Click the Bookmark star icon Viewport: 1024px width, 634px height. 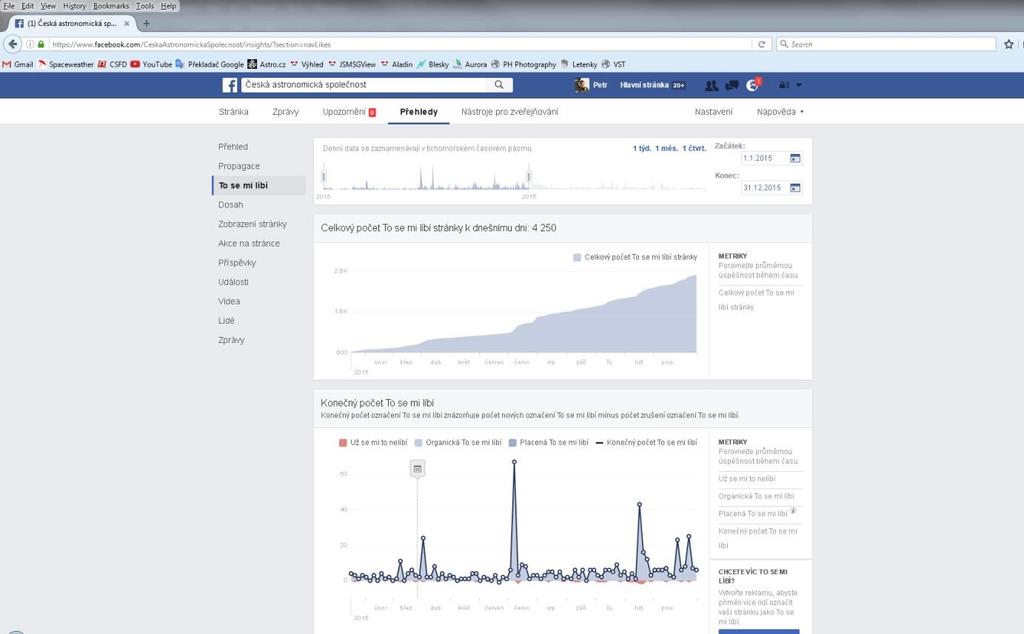[x=1009, y=44]
